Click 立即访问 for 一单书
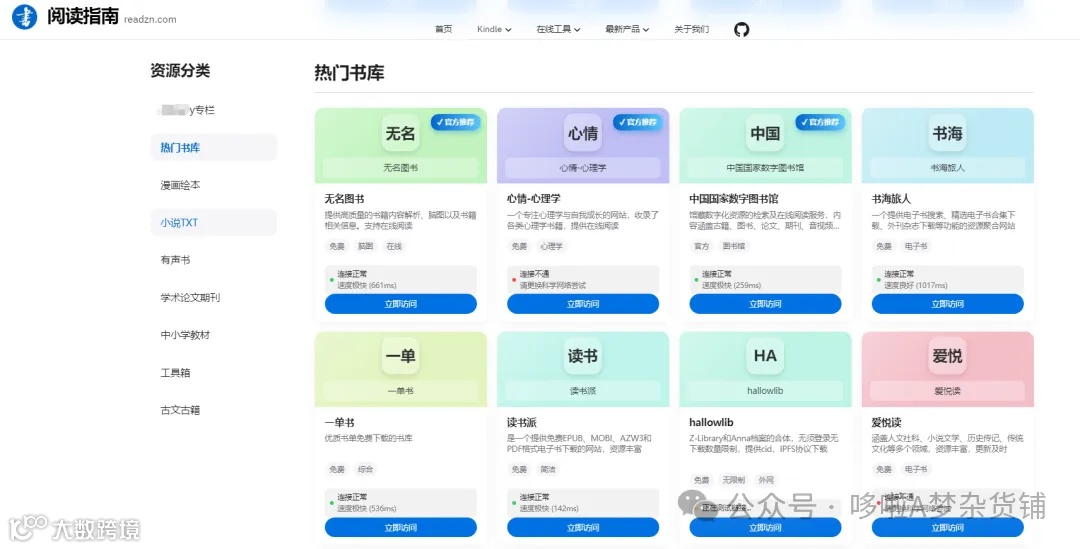The width and height of the screenshot is (1080, 549). point(401,528)
